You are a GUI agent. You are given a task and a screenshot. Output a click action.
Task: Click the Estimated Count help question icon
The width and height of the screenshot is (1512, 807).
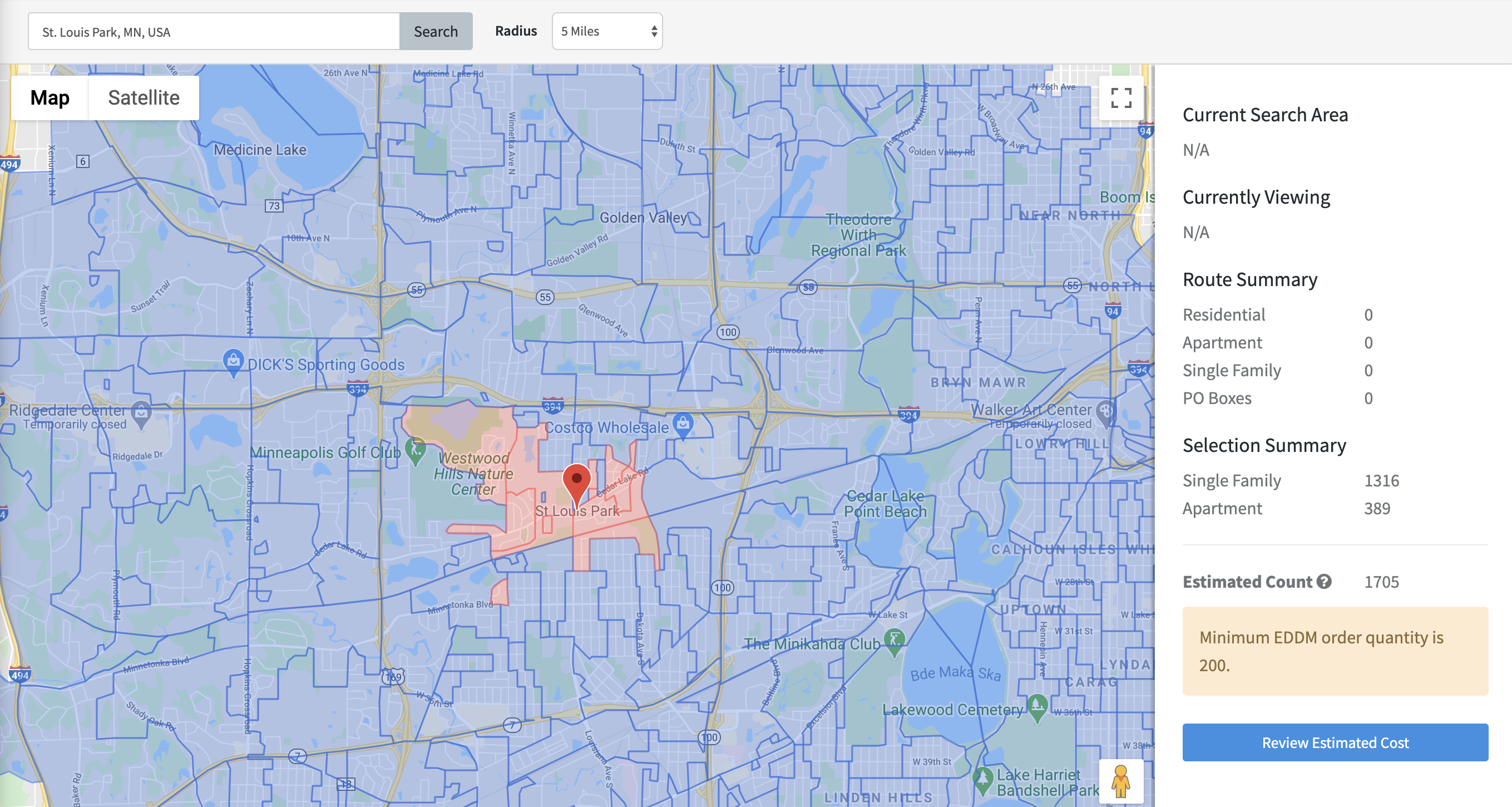point(1323,582)
